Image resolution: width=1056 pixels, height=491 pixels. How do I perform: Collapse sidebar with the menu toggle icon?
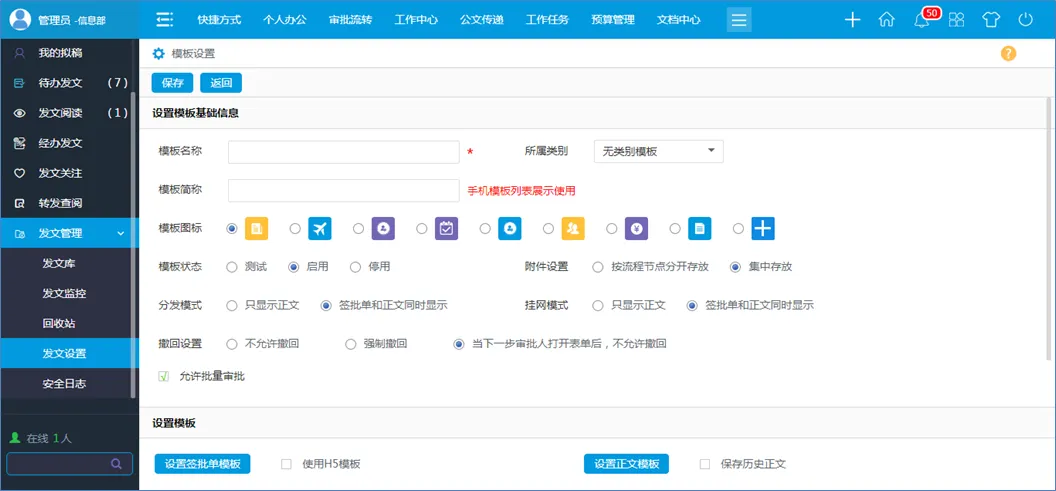165,19
